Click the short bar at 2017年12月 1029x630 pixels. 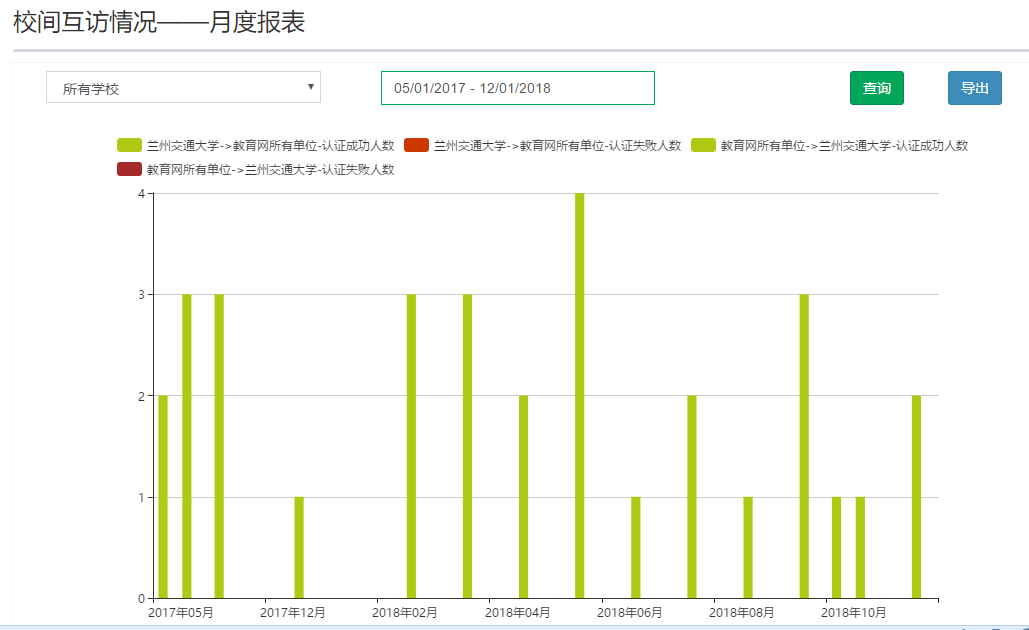[299, 547]
